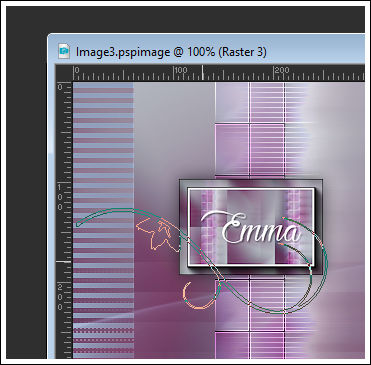Select the orange leaf outline on the canvas
This screenshot has width=371, height=365.
(158, 233)
